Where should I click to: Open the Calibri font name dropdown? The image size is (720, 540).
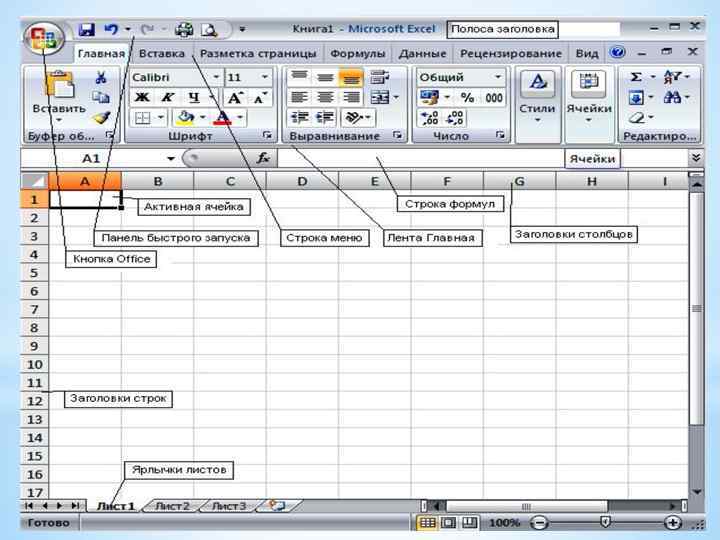[216, 77]
